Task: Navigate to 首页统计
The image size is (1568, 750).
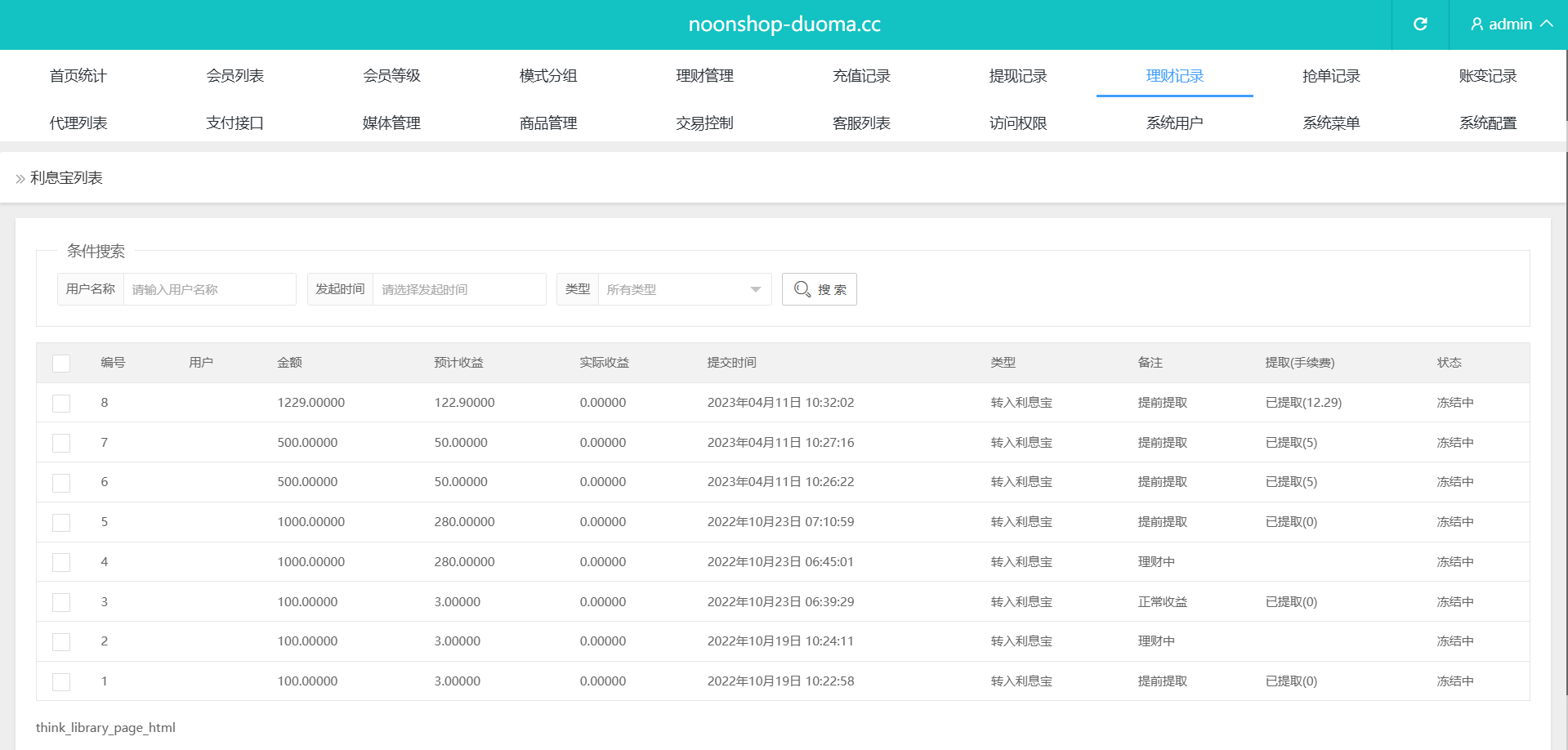Action: click(78, 76)
